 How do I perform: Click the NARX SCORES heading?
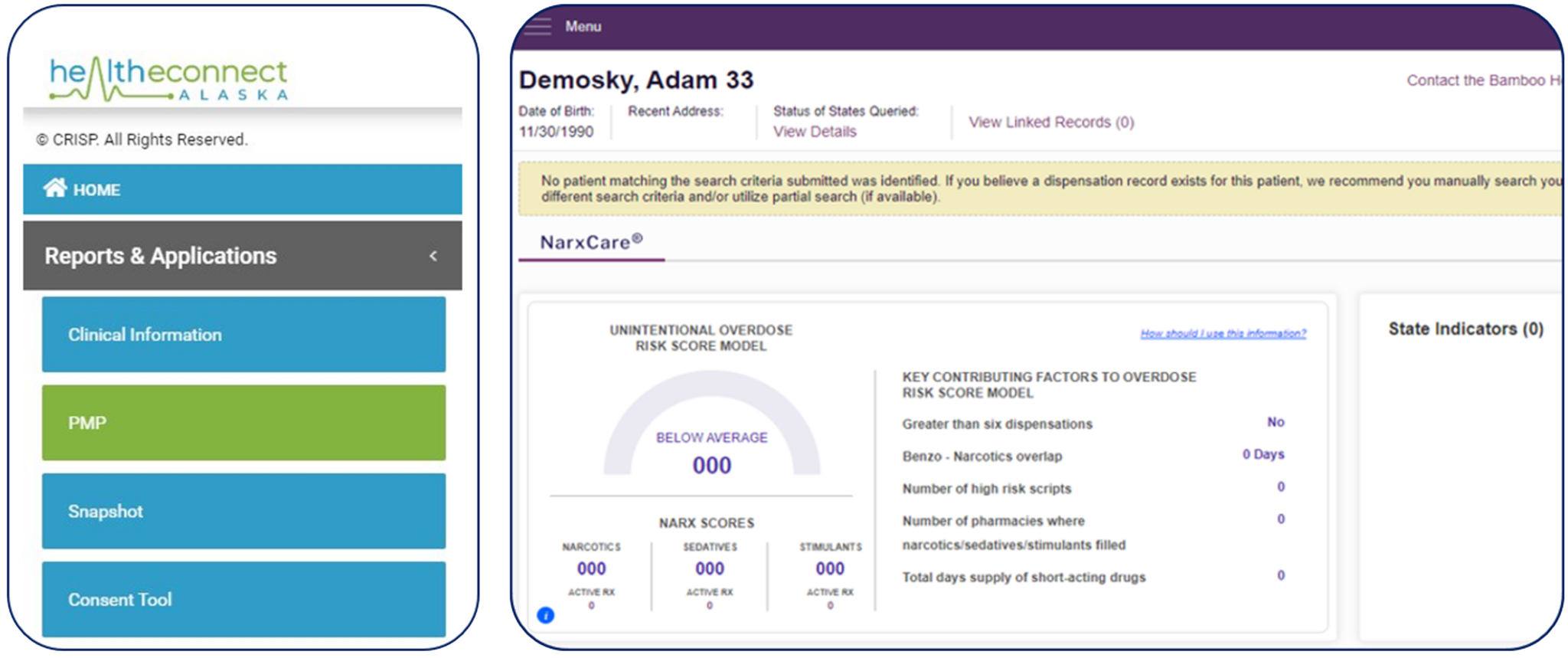pyautogui.click(x=707, y=523)
